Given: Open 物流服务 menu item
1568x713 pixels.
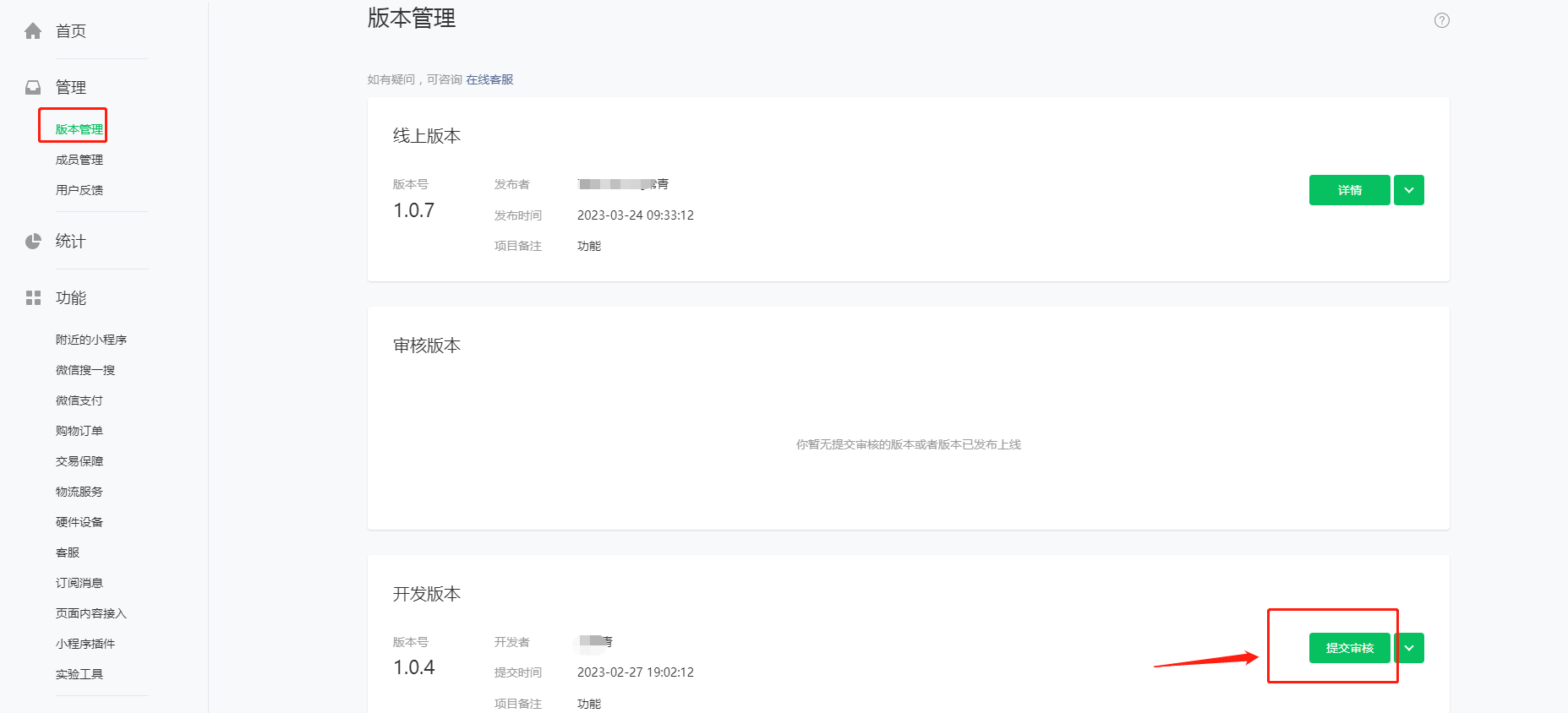Looking at the screenshot, I should pyautogui.click(x=79, y=492).
